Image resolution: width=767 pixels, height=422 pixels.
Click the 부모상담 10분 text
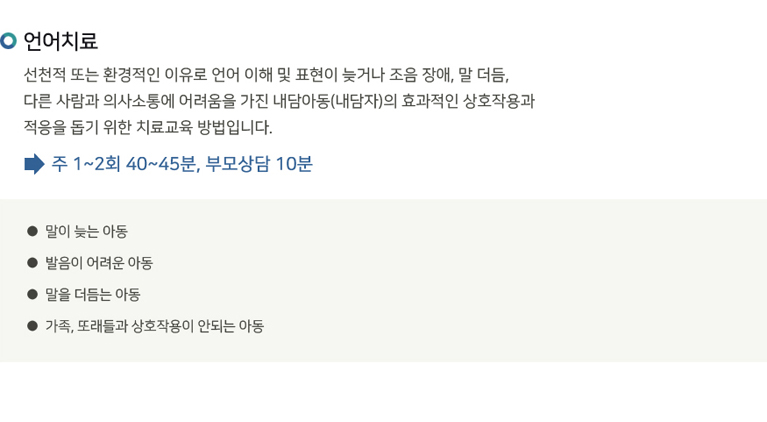[x=259, y=164]
